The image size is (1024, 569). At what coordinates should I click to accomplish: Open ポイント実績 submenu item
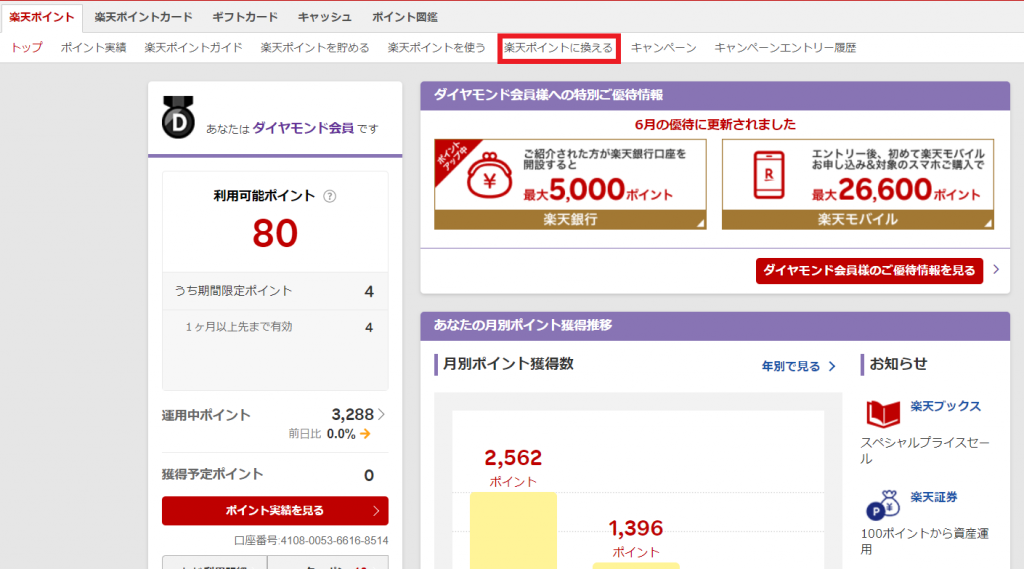coord(93,48)
